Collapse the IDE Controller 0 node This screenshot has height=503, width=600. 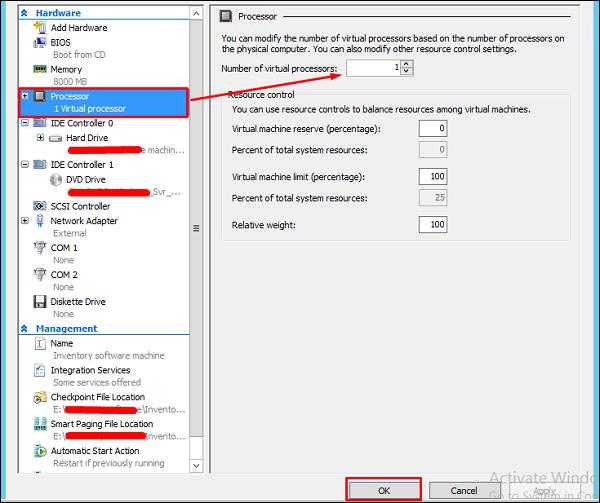[25, 123]
